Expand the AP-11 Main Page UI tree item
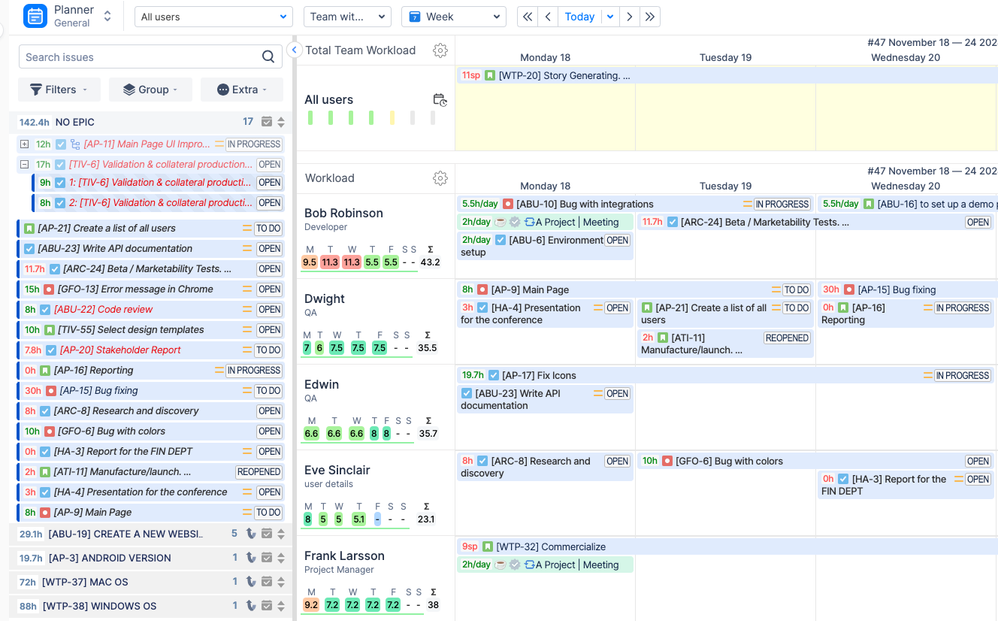This screenshot has width=998, height=621. click(24, 144)
